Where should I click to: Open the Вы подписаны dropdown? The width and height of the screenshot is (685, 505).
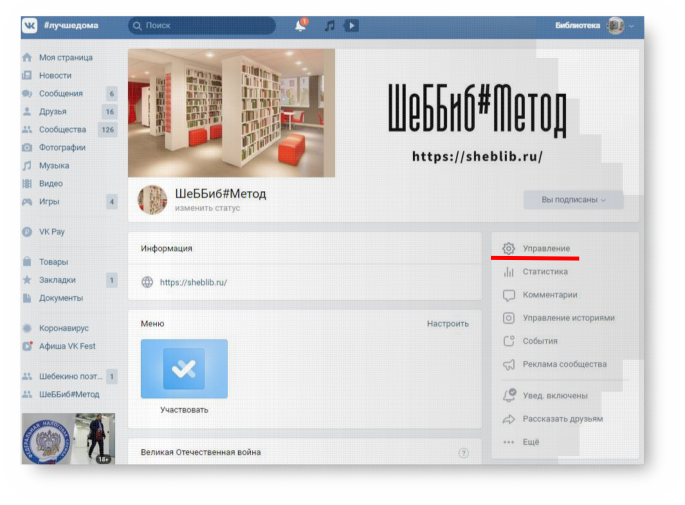573,200
